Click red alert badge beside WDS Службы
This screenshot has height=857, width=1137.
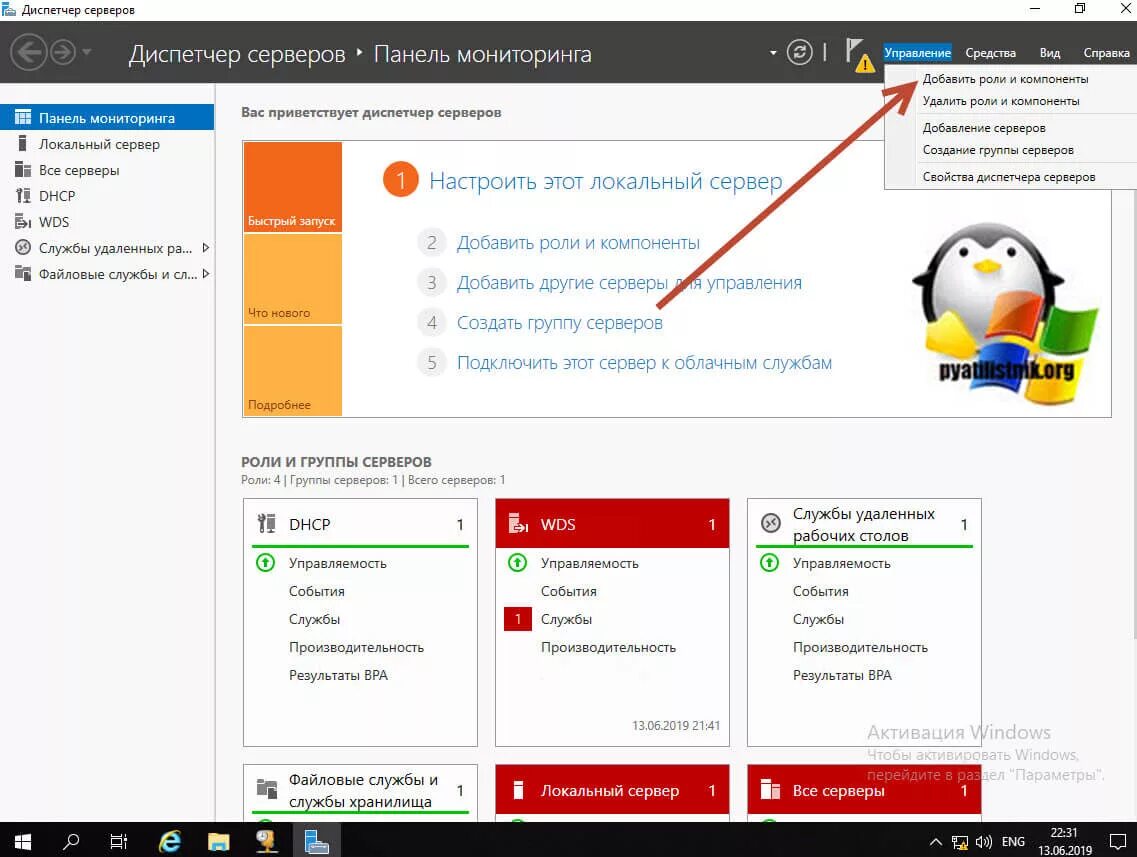coord(518,619)
